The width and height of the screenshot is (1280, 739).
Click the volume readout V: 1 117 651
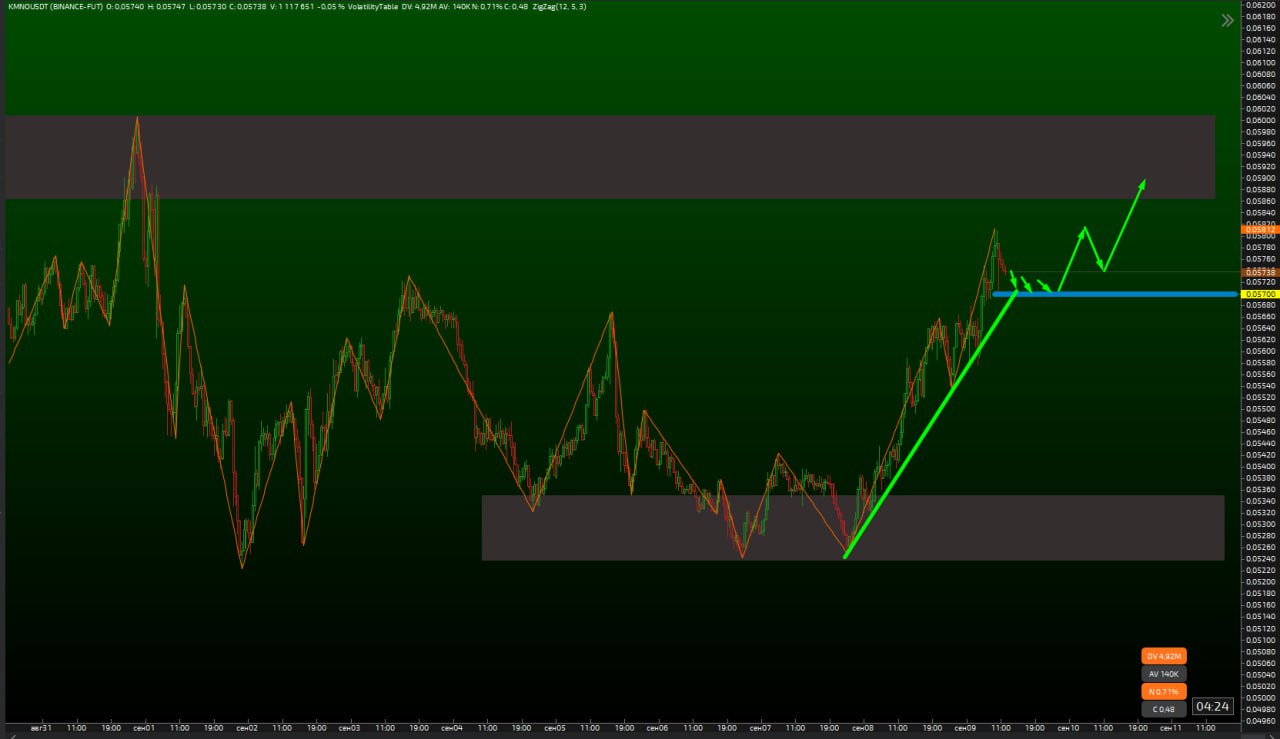click(x=292, y=7)
